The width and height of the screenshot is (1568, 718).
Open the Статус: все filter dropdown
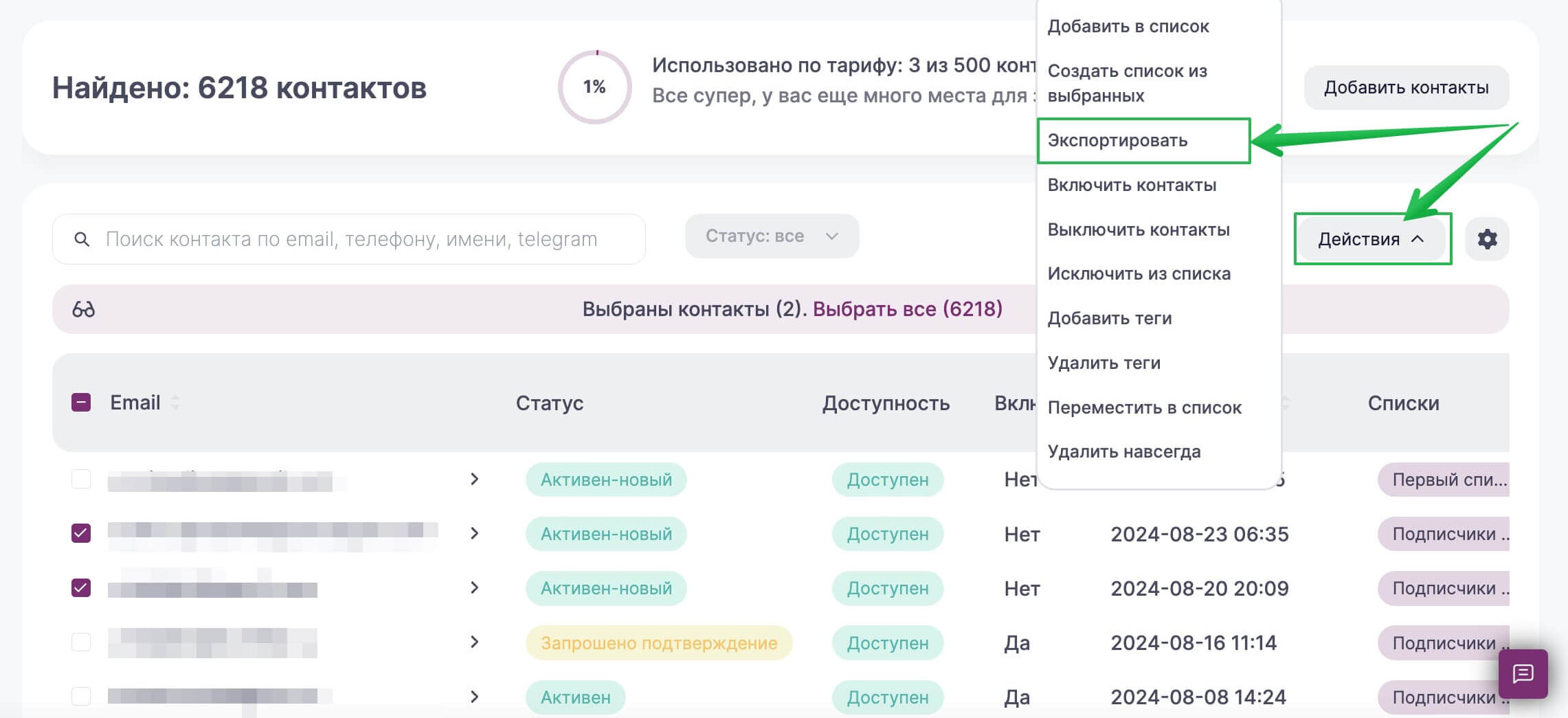point(772,236)
